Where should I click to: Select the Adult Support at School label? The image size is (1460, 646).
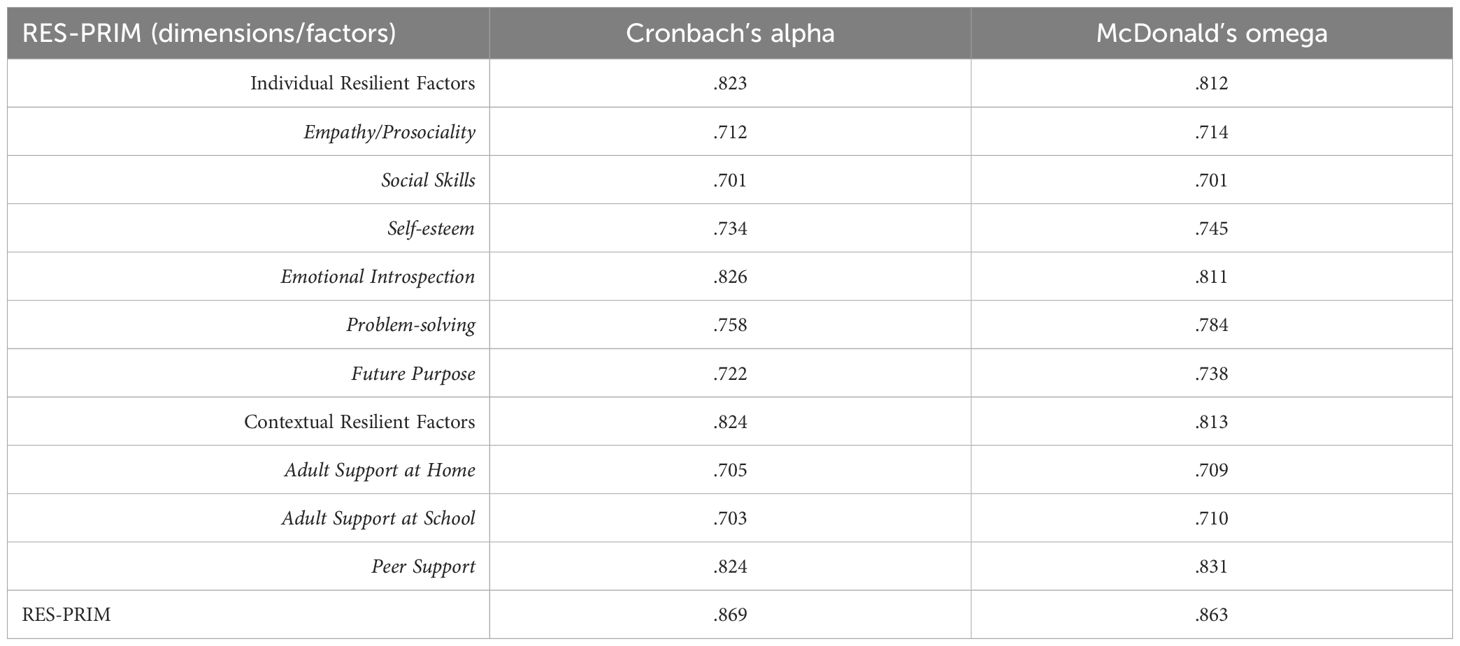pos(379,518)
